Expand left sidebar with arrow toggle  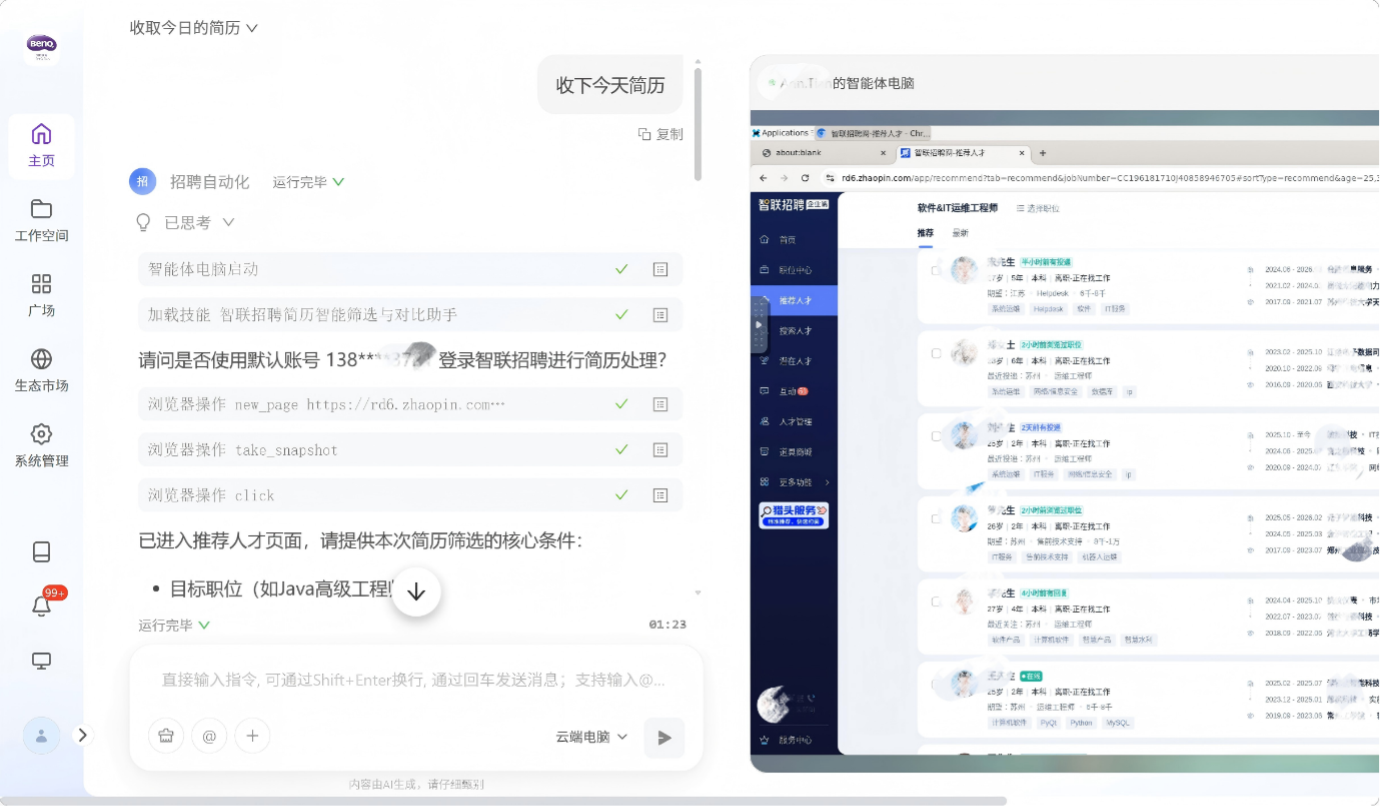coord(83,735)
